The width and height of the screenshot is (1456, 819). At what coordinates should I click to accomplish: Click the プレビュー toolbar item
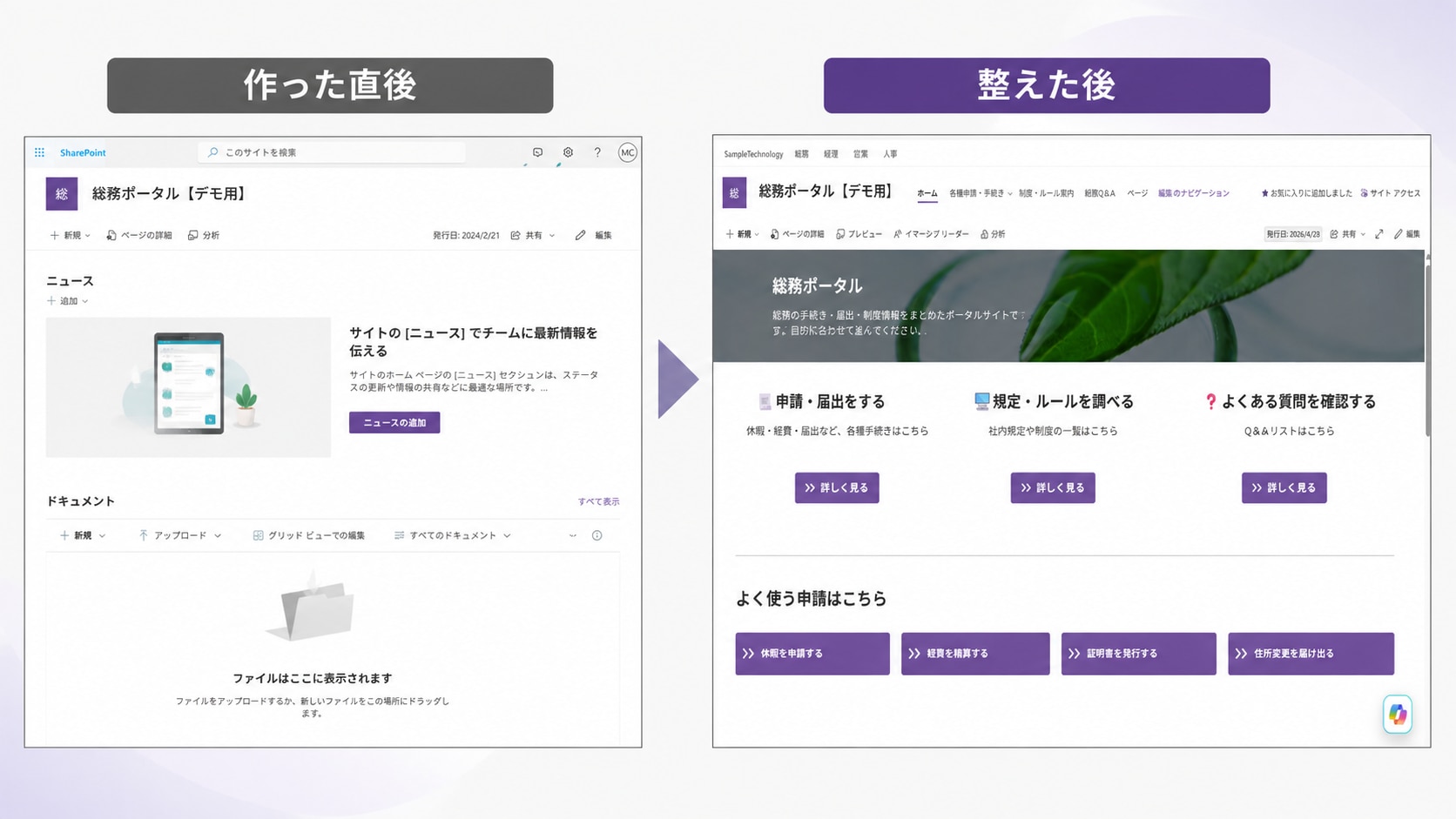[x=859, y=234]
